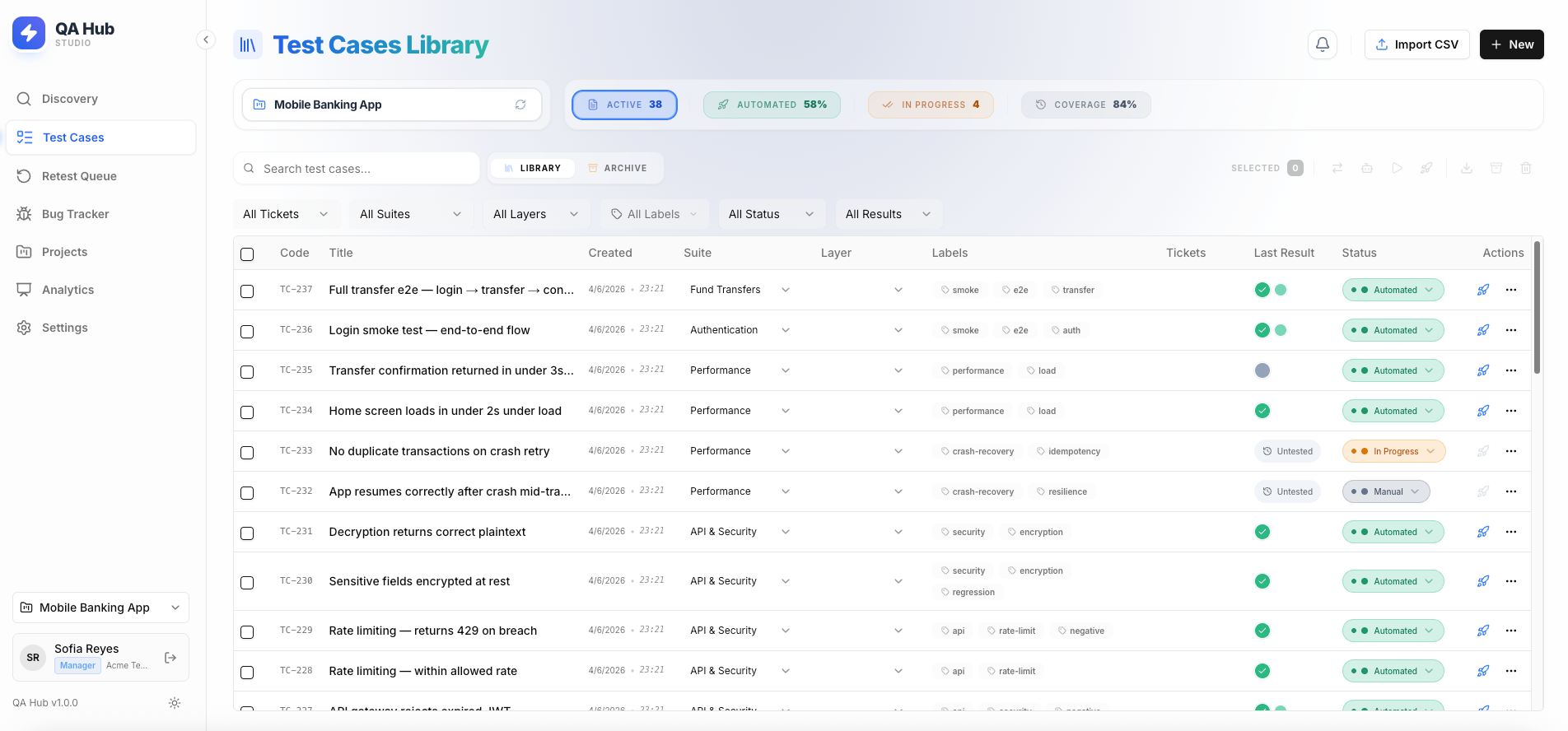Screen dimensions: 1568x731
Task: Check the box for TC-232
Action: 247,493
